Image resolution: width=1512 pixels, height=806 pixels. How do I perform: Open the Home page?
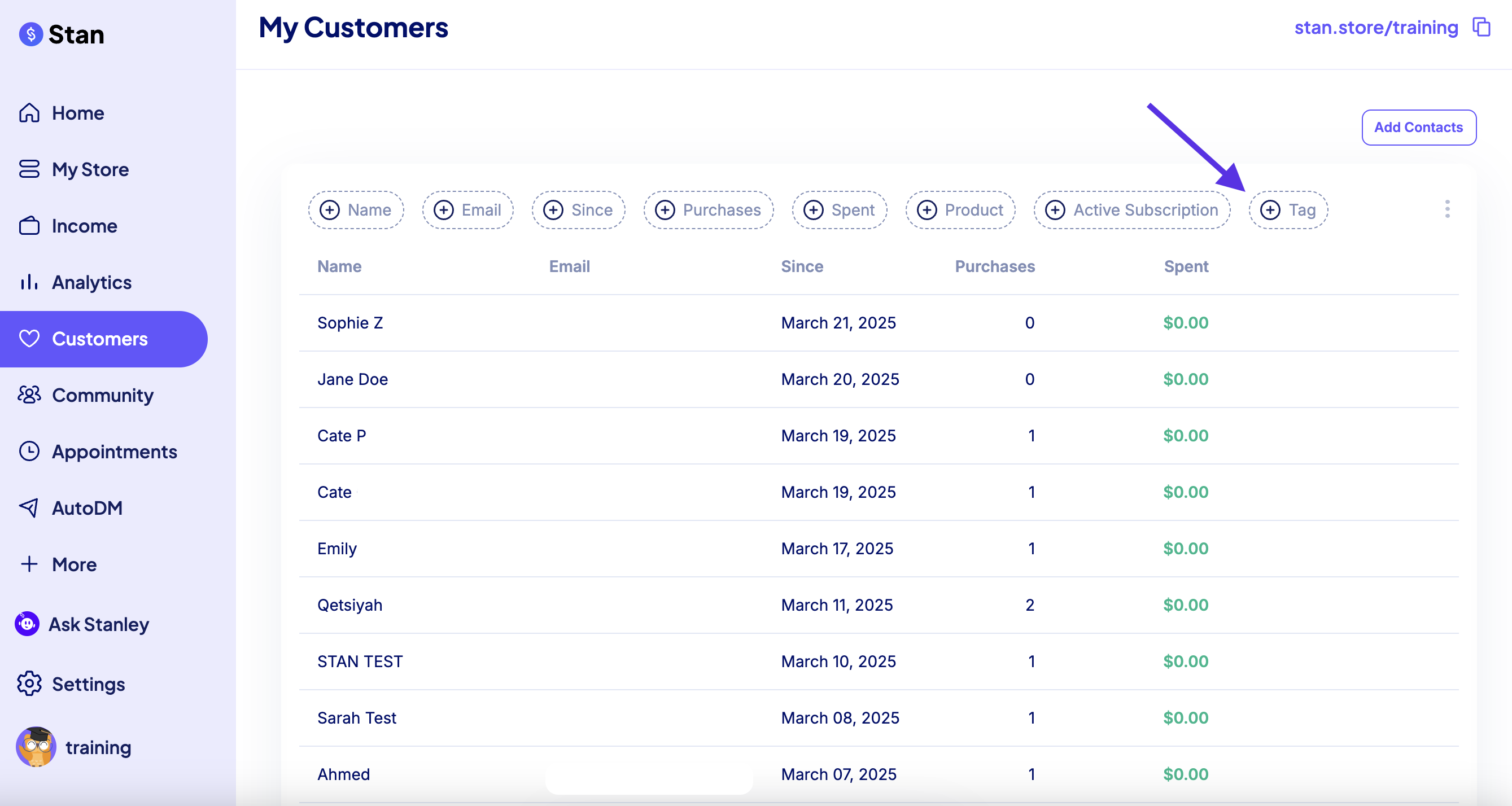(77, 113)
